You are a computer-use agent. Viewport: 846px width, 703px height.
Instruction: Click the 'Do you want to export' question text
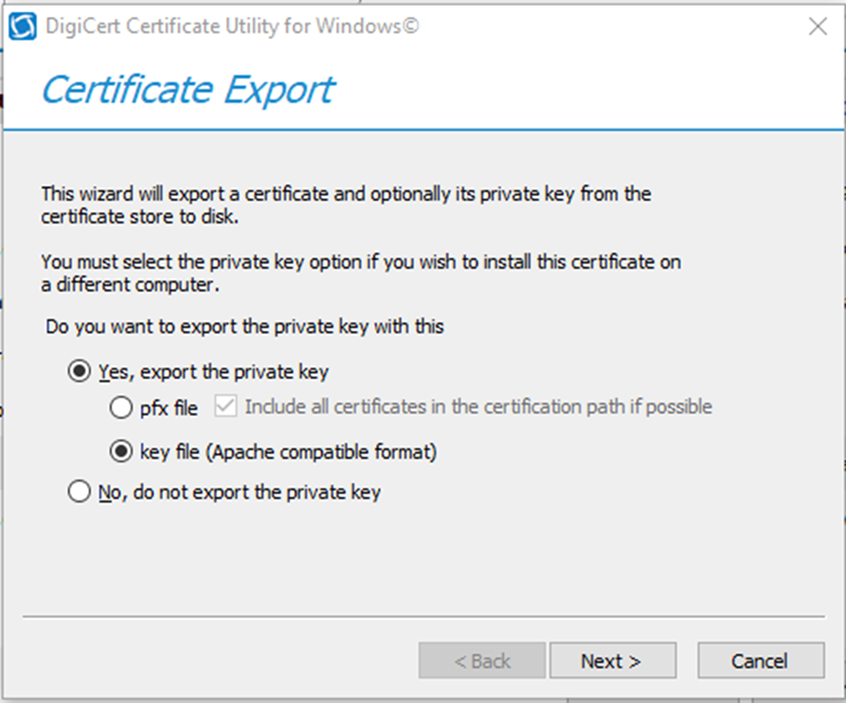tap(244, 326)
